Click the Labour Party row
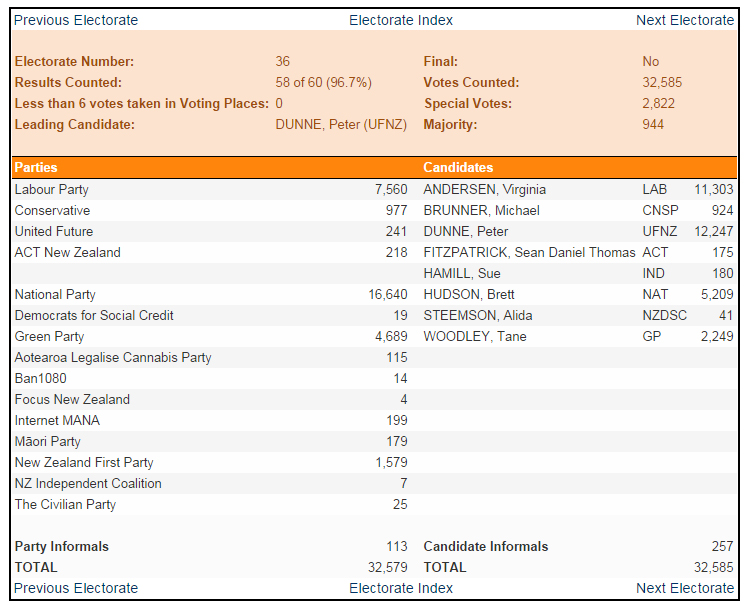 pyautogui.click(x=52, y=189)
